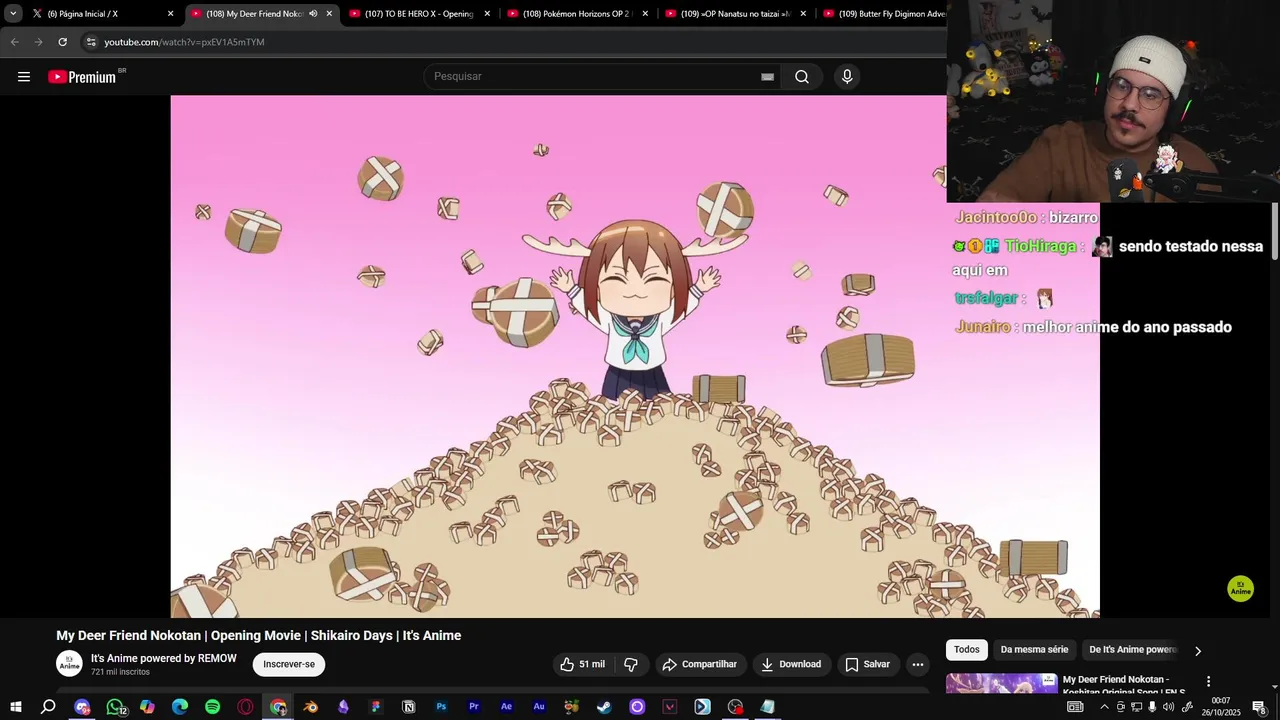This screenshot has width=1280, height=720.
Task: Open the YouTube guide hamburger menu
Action: tap(24, 77)
